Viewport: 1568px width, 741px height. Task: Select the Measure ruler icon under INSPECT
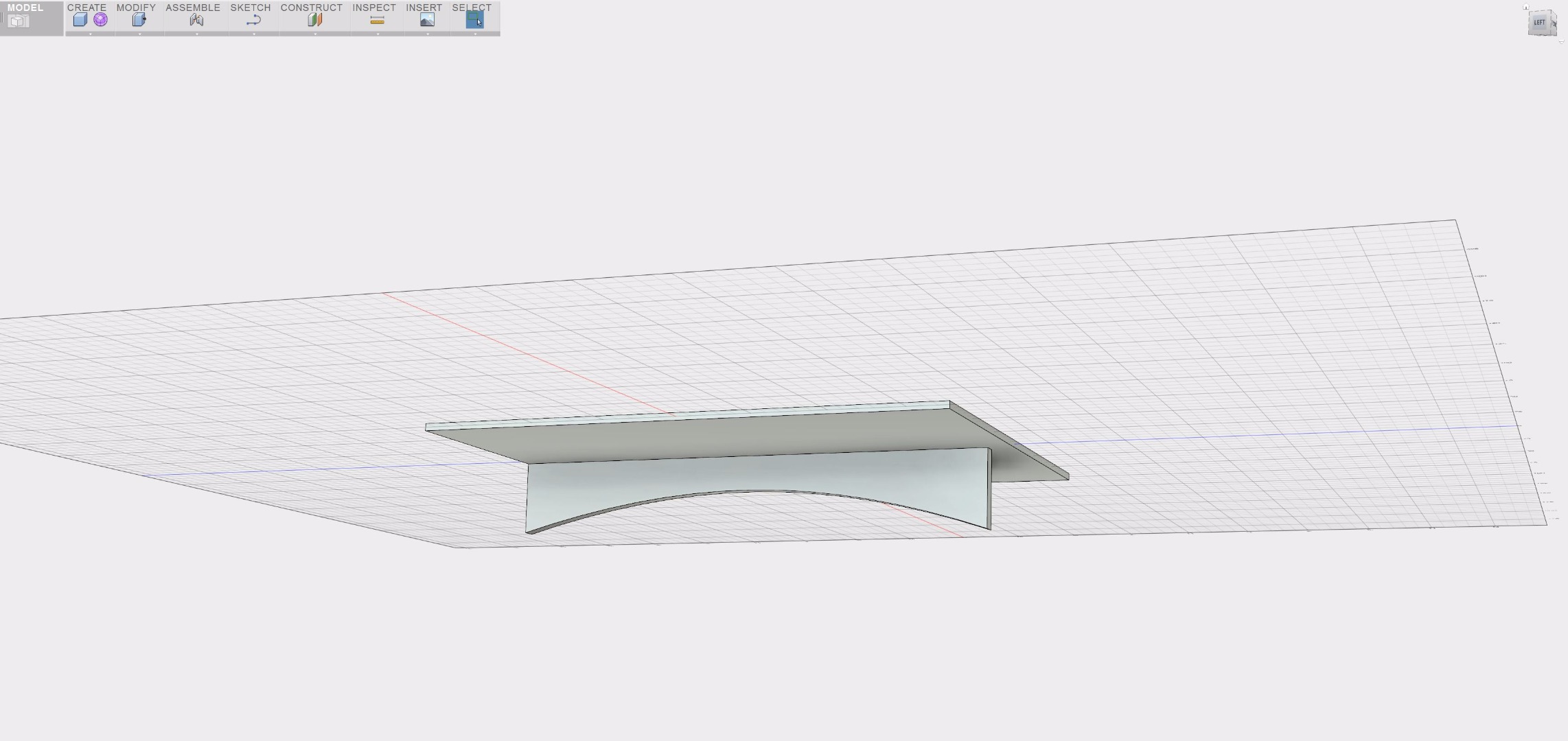377,21
